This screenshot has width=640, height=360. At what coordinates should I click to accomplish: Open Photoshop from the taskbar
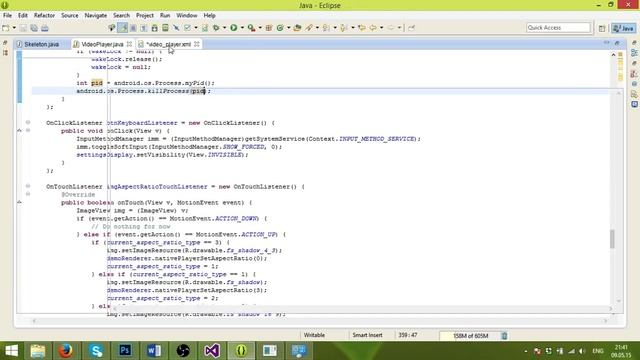click(125, 351)
